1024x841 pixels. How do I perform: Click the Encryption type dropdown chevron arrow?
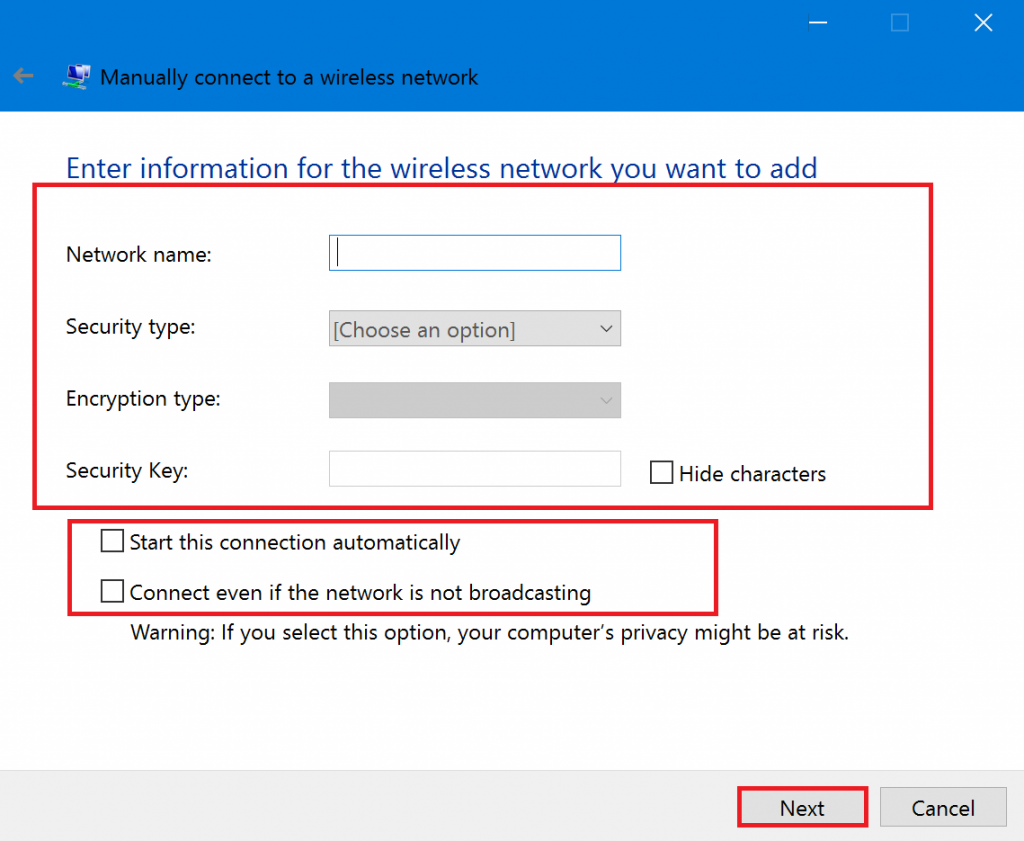(606, 400)
